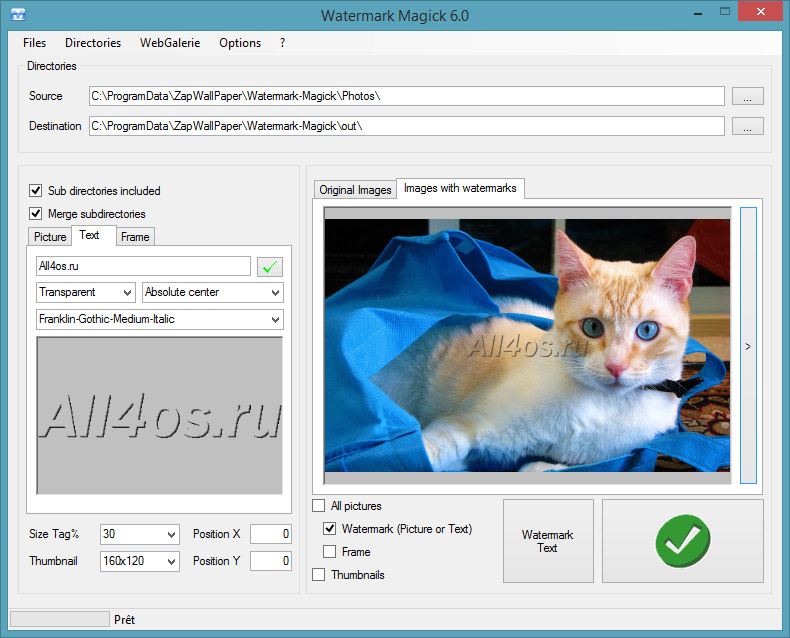Maximize the Watermark Magick window
Image resolution: width=790 pixels, height=638 pixels.
[725, 12]
